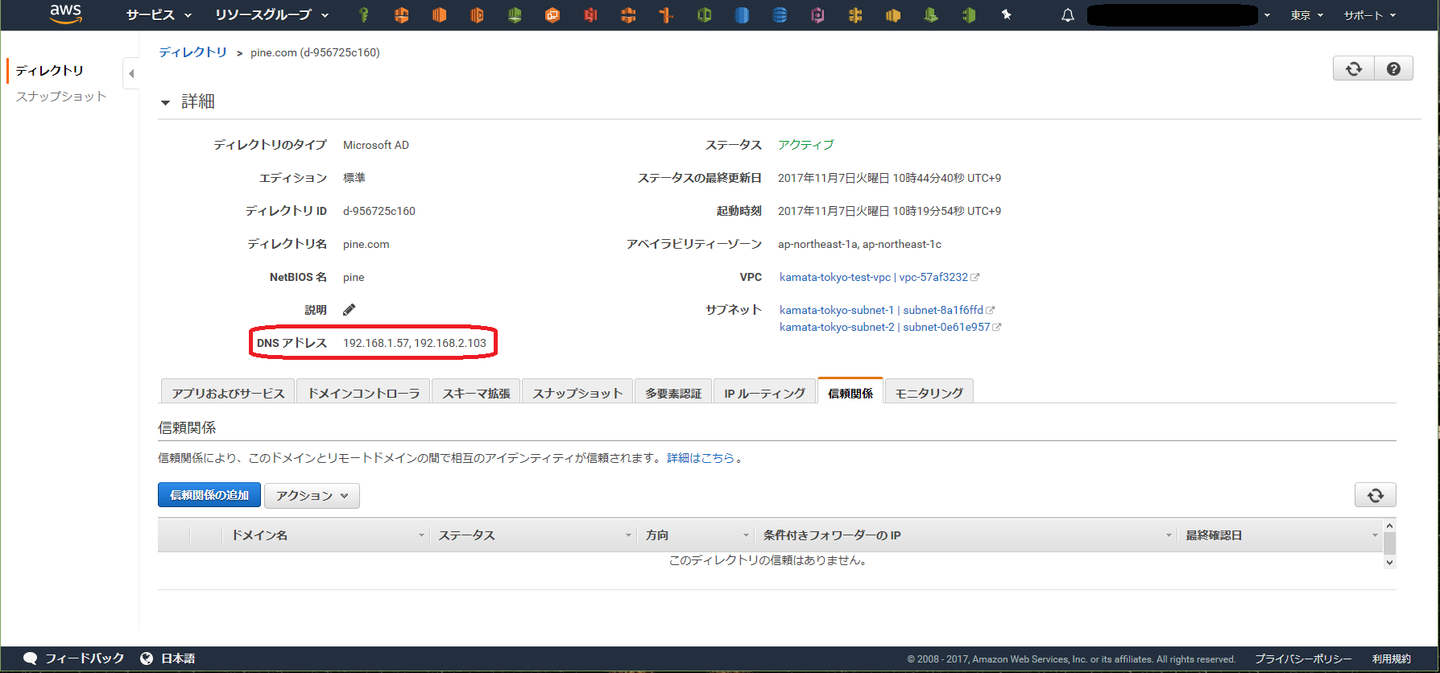1440x673 pixels.
Task: Open the orange hexagon icon showing a monitor
Action: 552,15
